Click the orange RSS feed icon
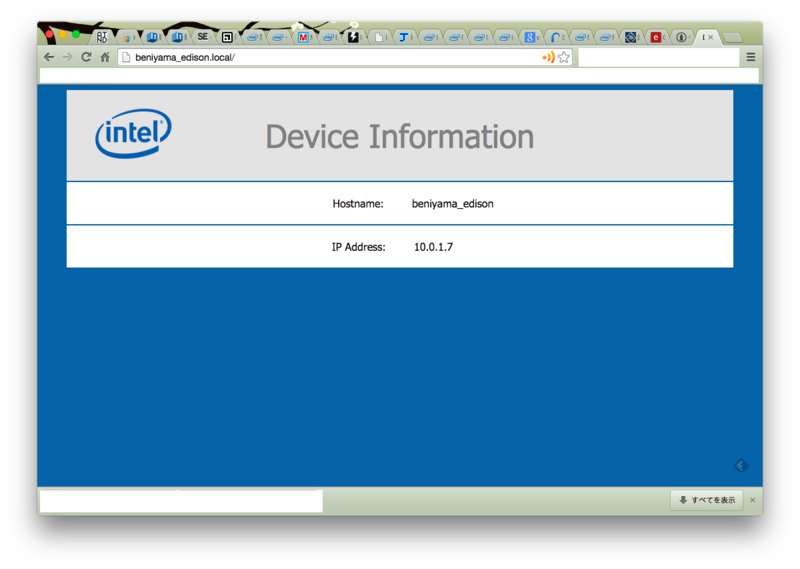The width and height of the screenshot is (800, 569). [x=548, y=57]
